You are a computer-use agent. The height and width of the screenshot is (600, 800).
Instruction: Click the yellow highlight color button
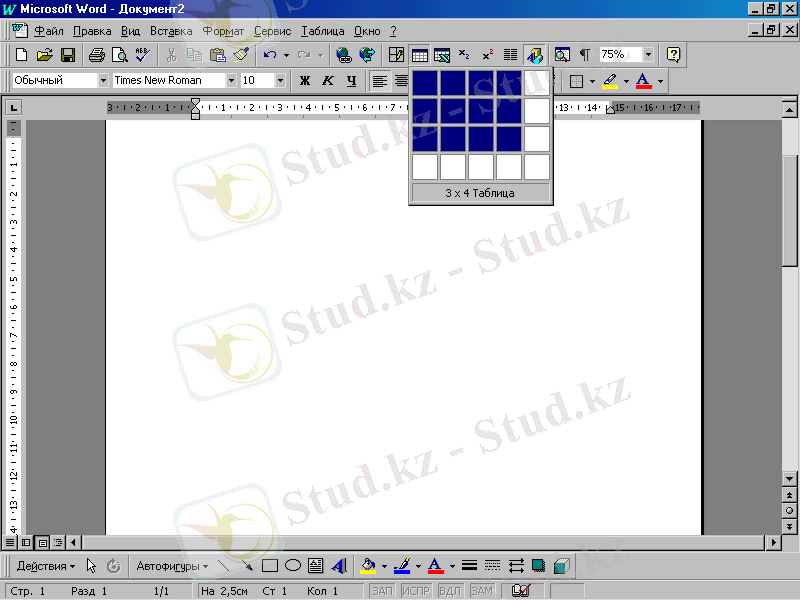coord(610,81)
